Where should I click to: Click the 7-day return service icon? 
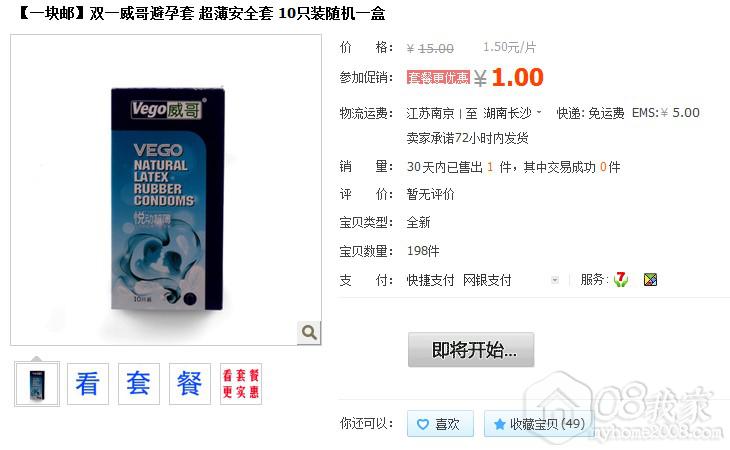click(621, 279)
